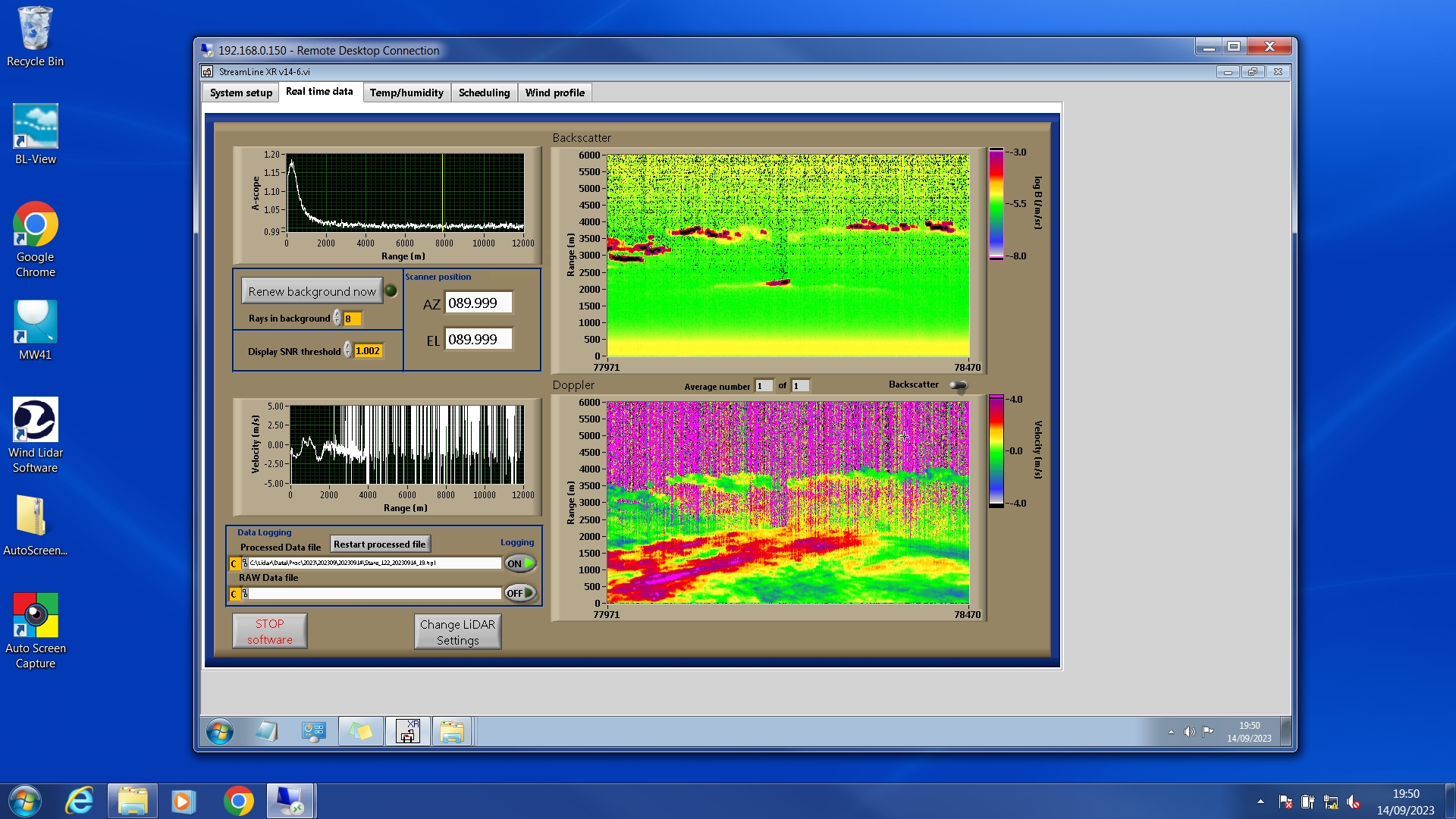1456x819 pixels.
Task: Open the BL-View desktop icon
Action: click(35, 127)
